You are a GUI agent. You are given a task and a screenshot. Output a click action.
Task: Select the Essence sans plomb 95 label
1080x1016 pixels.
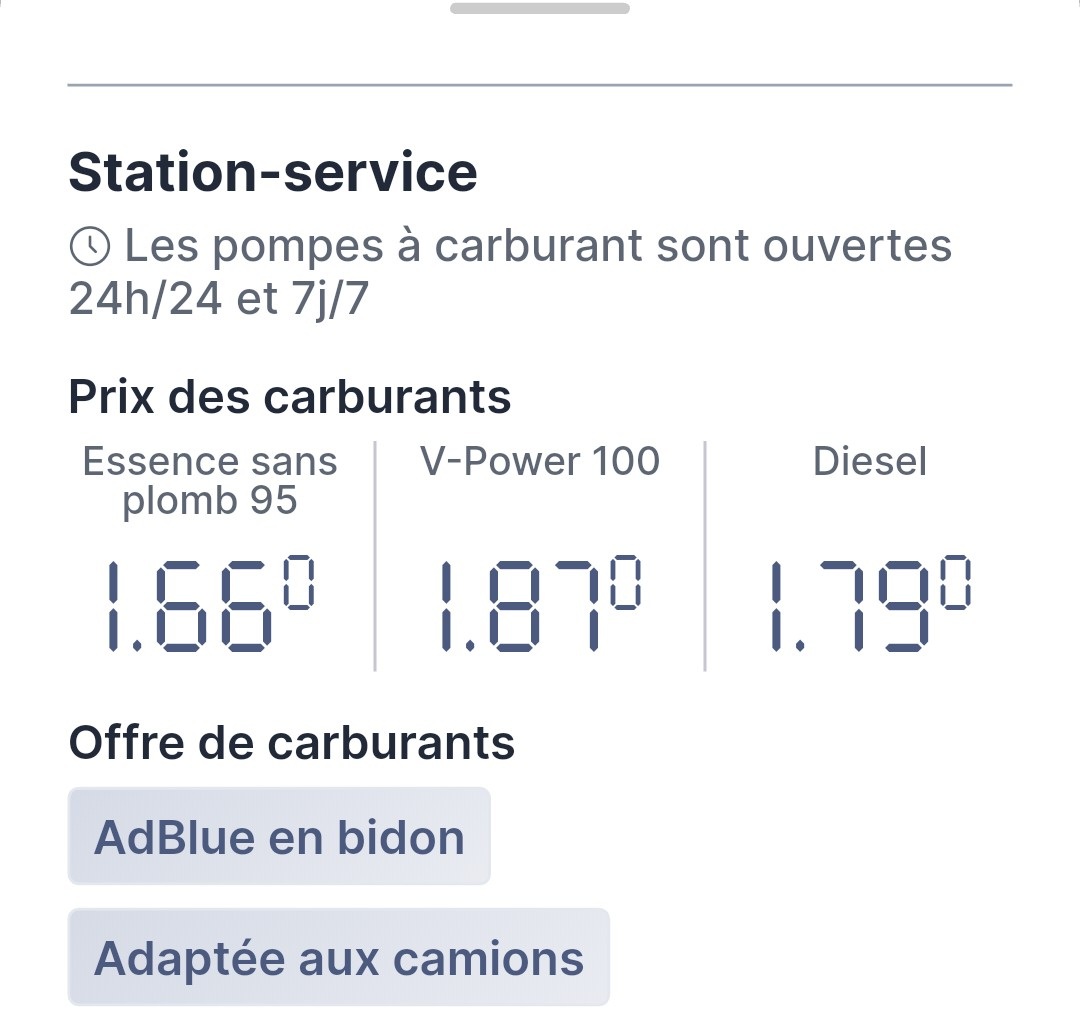[210, 480]
